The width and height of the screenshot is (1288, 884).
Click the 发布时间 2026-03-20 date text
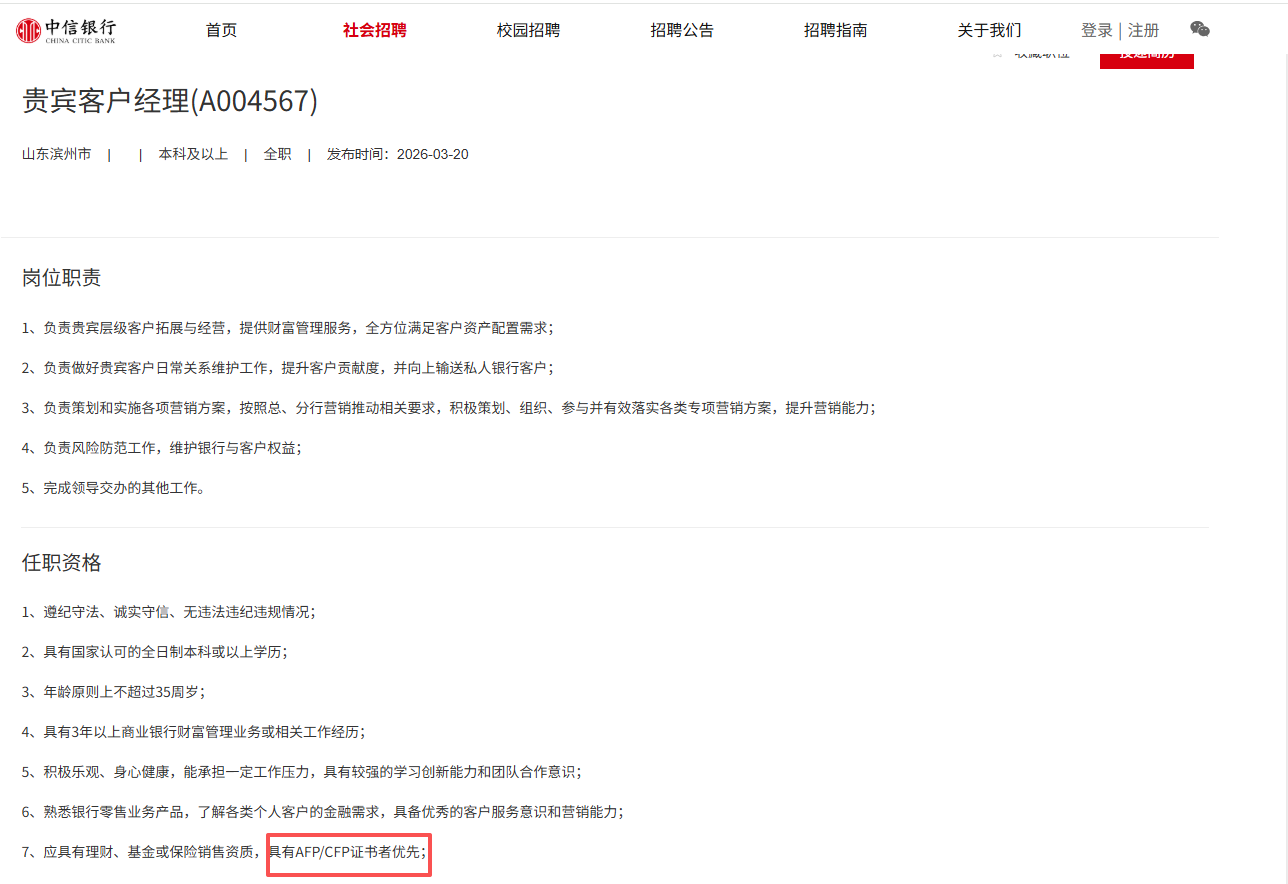[397, 154]
